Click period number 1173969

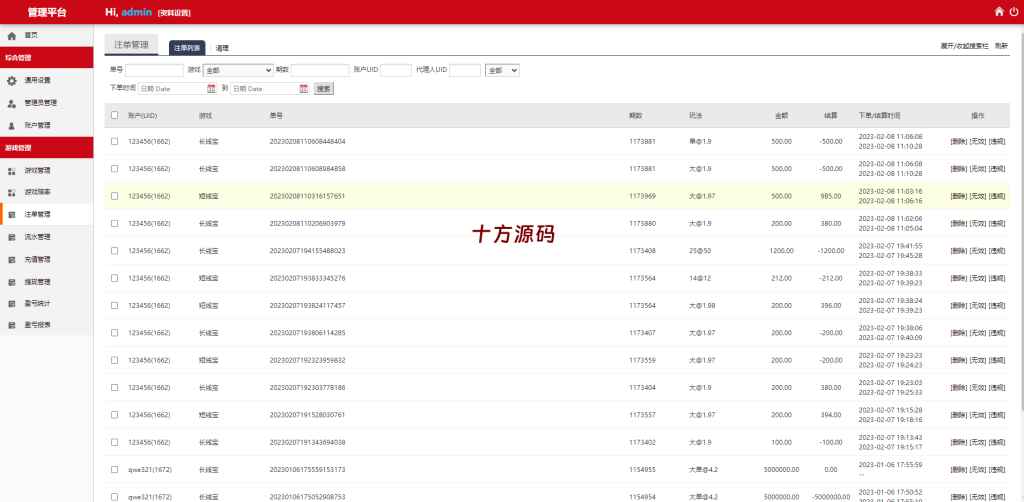(x=643, y=196)
